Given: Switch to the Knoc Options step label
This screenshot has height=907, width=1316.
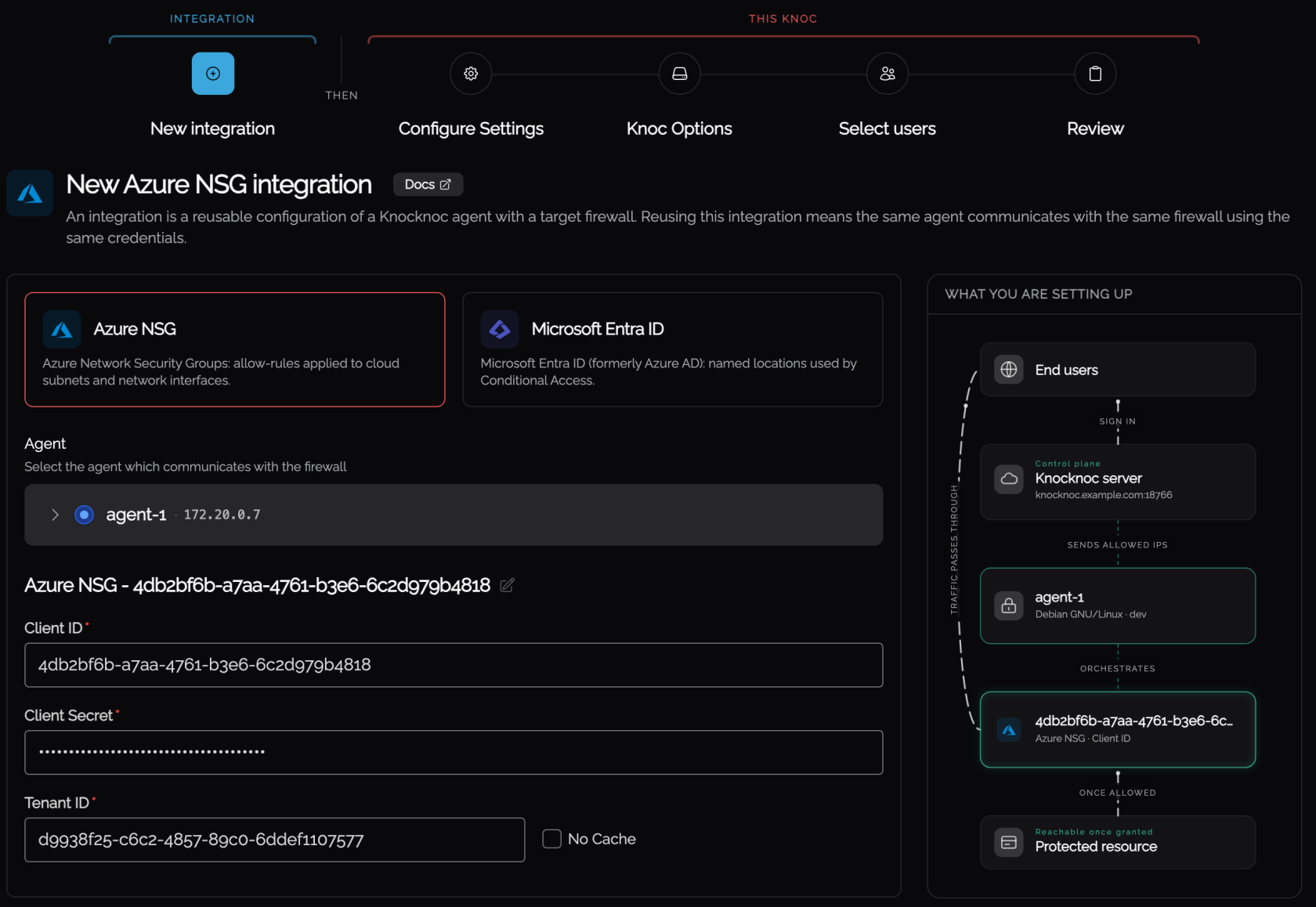Looking at the screenshot, I should [x=679, y=128].
